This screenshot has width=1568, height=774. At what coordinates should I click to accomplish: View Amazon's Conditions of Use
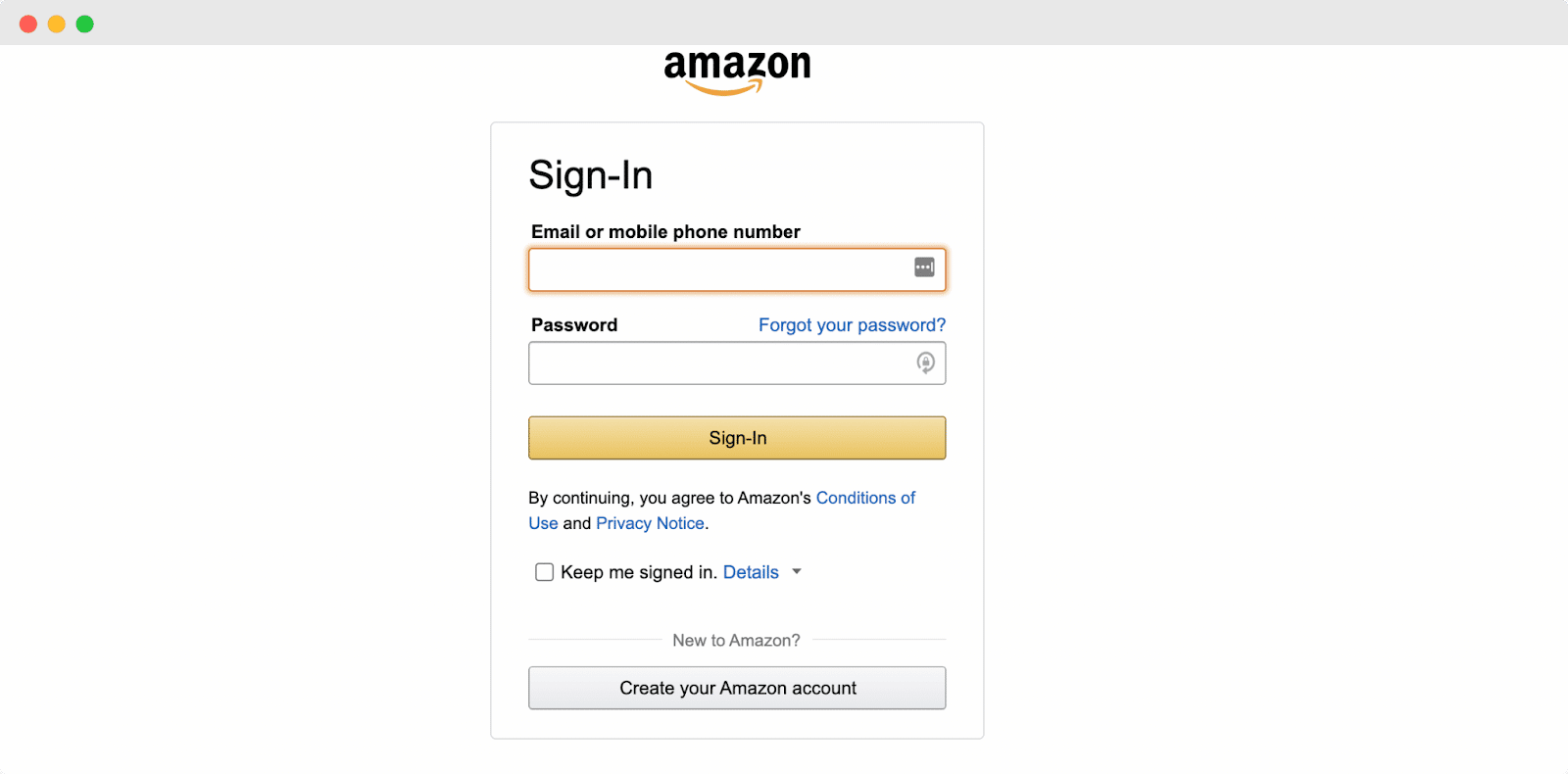point(864,498)
